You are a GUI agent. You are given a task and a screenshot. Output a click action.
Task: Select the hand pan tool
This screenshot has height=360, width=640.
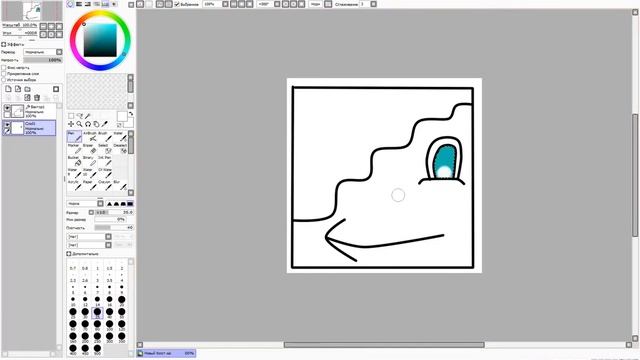click(96, 124)
